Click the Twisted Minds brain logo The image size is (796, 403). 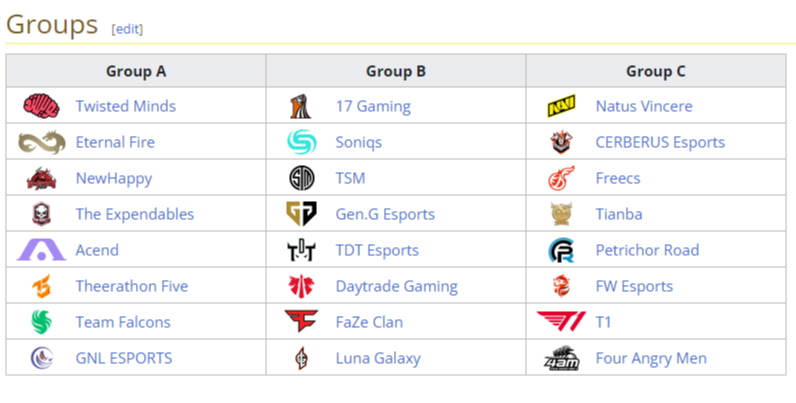41,106
